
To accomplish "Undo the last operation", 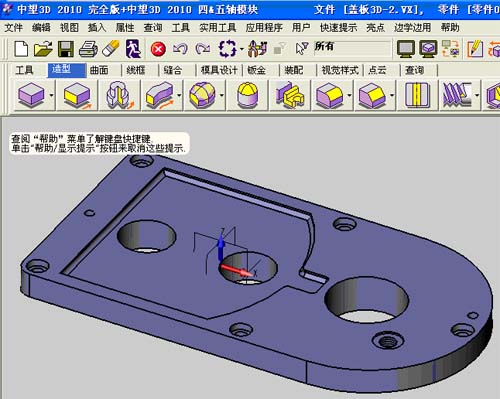I will 180,49.
